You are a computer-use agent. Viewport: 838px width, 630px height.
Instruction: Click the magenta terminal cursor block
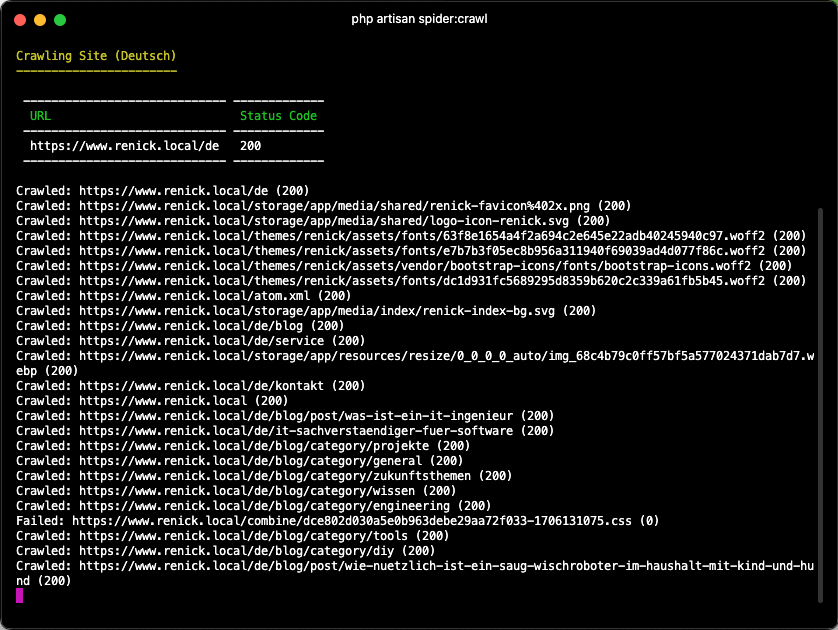pos(20,595)
